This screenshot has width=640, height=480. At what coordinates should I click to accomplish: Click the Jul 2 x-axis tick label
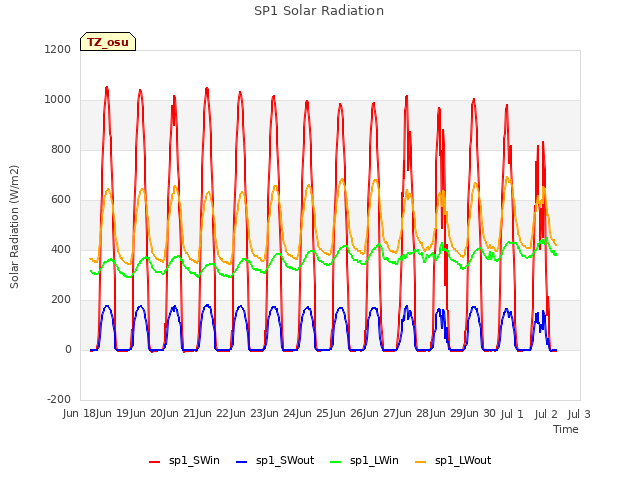(546, 414)
